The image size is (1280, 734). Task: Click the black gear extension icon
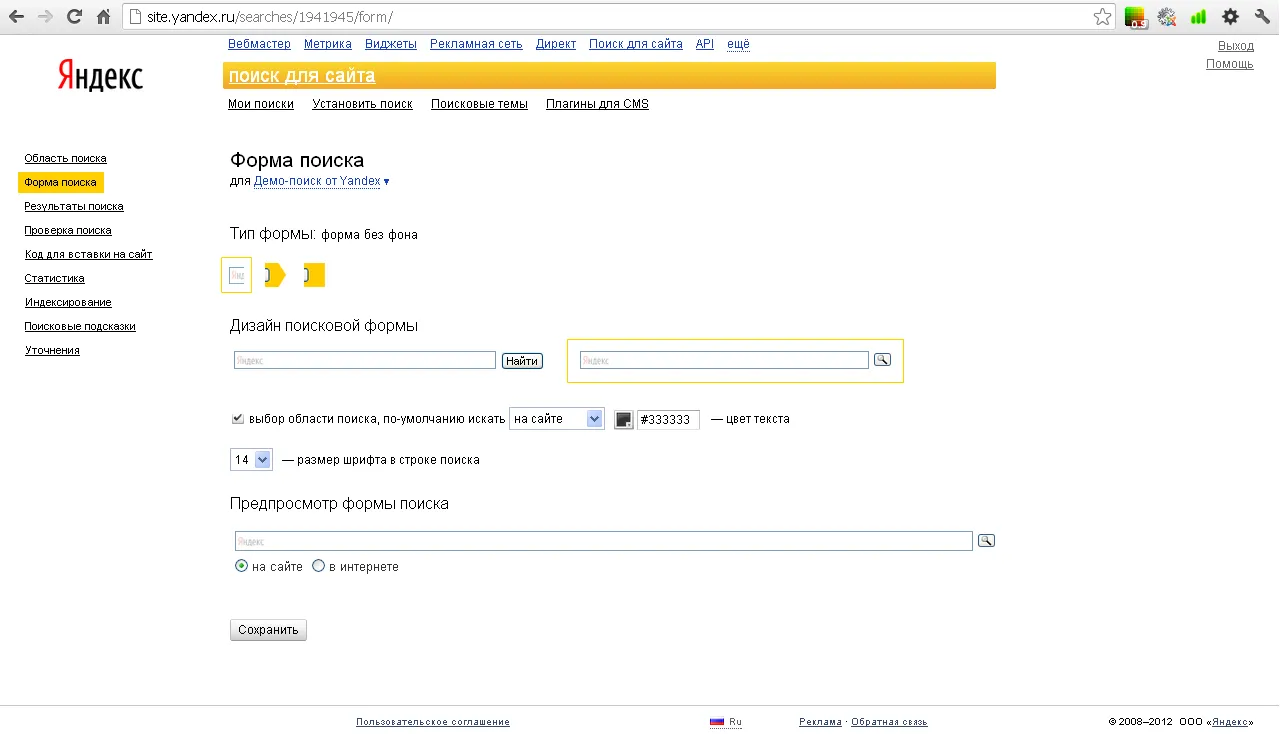(x=1230, y=16)
